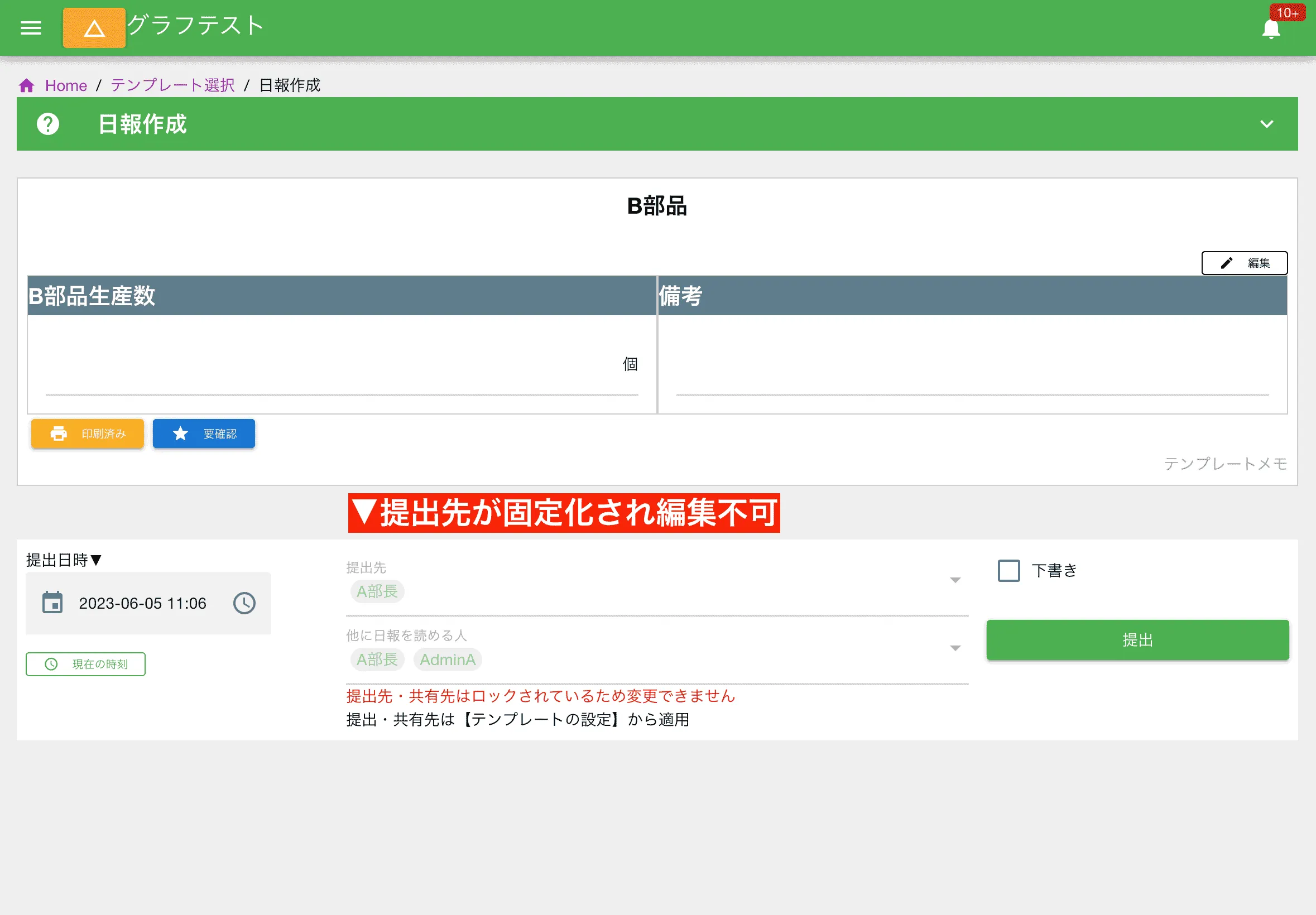
Task: Toggle the 印刷済み status
Action: point(87,434)
